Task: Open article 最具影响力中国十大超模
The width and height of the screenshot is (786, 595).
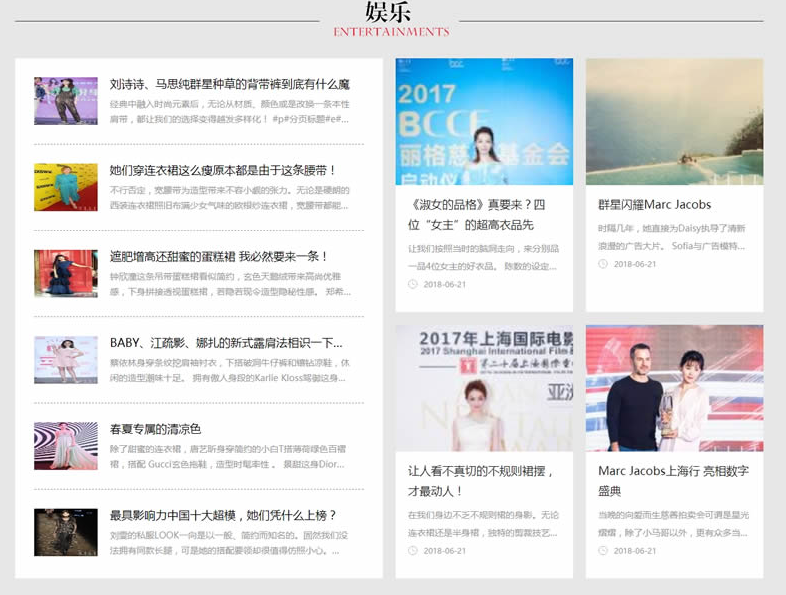Action: (x=223, y=515)
